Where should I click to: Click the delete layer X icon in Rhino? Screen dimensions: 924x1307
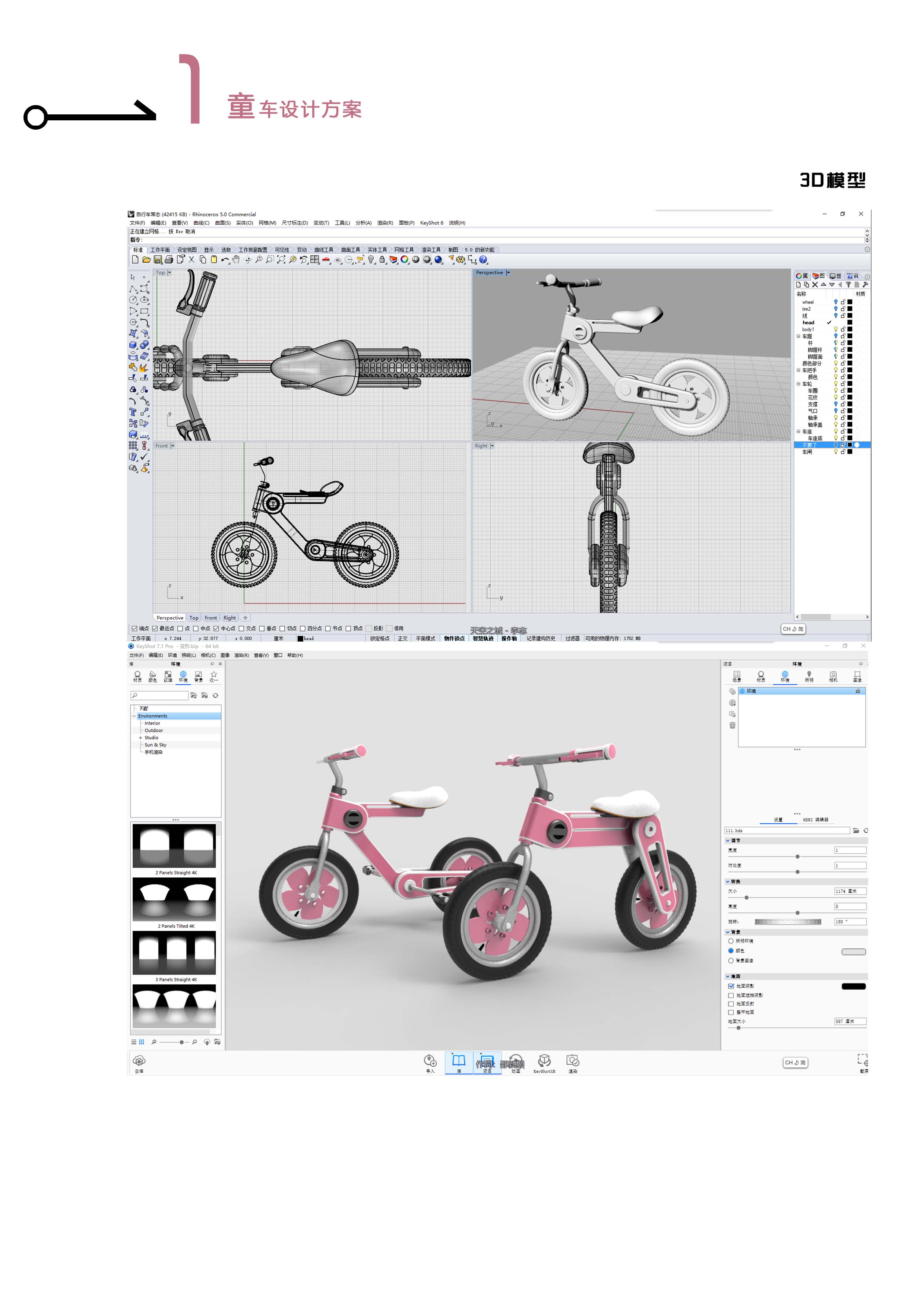[815, 285]
